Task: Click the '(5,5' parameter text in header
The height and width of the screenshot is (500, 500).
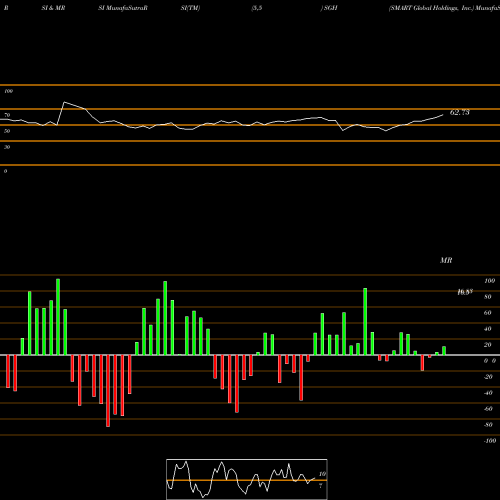Action: click(x=257, y=8)
